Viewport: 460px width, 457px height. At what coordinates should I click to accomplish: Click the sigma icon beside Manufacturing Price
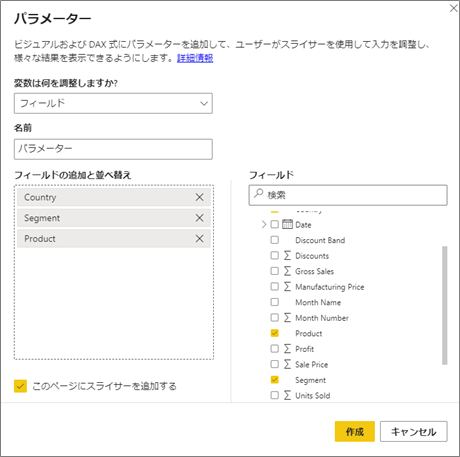[287, 287]
